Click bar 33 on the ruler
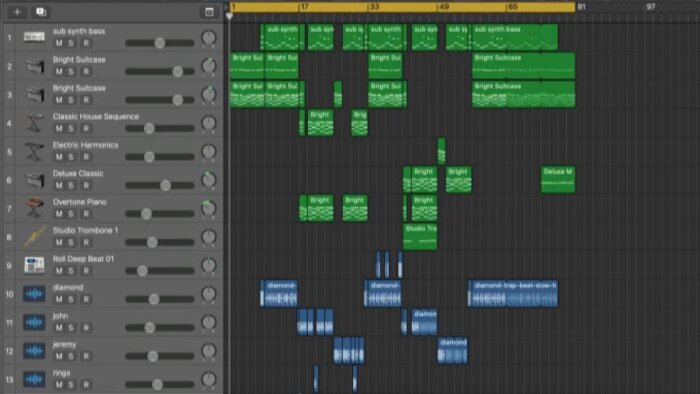 tap(374, 7)
